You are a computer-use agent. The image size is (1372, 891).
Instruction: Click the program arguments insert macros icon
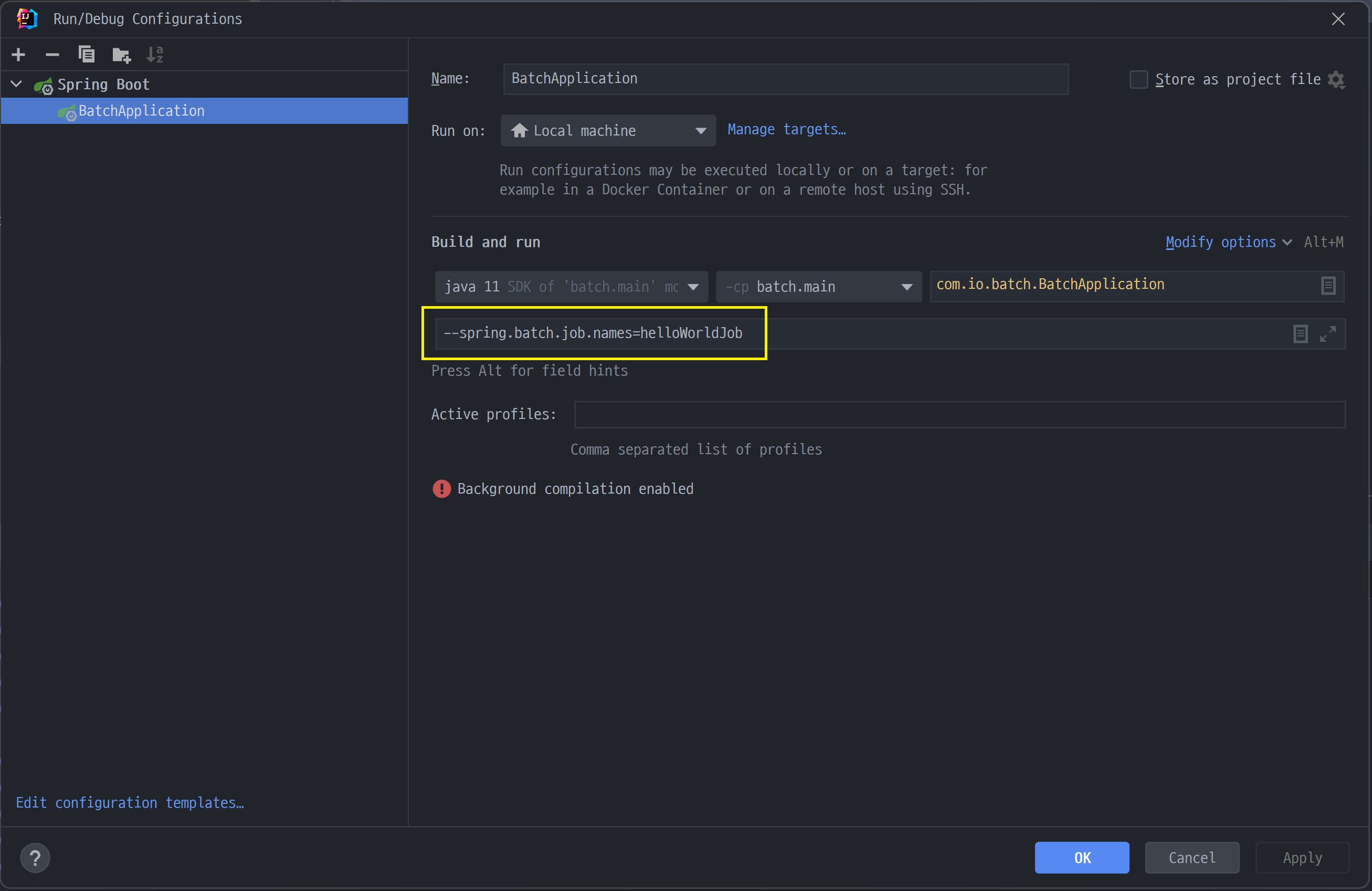pos(1300,334)
